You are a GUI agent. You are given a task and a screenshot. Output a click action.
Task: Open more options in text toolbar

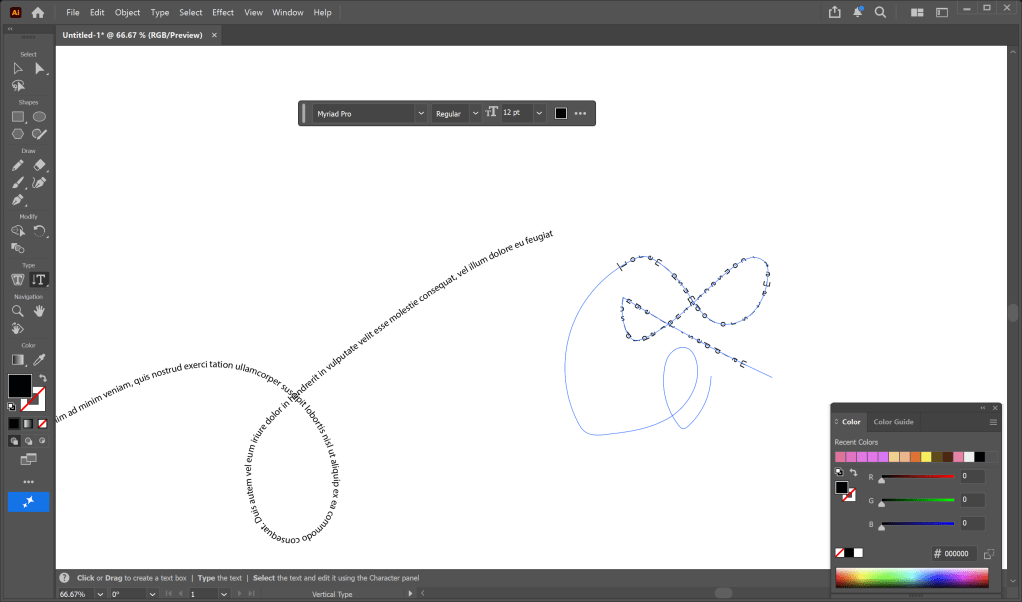click(580, 113)
